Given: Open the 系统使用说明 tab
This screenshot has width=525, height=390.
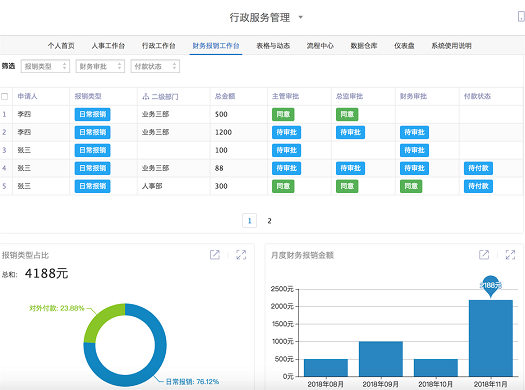Looking at the screenshot, I should (x=451, y=46).
